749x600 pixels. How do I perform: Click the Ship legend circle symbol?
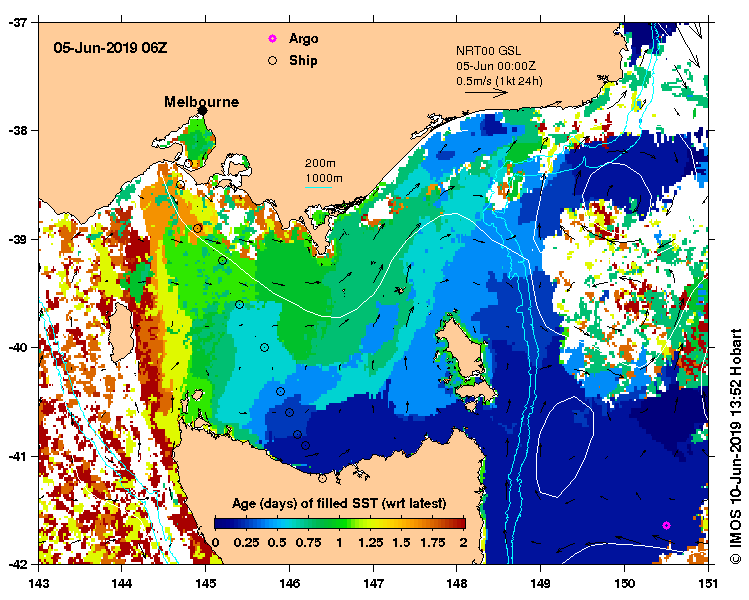tap(272, 61)
